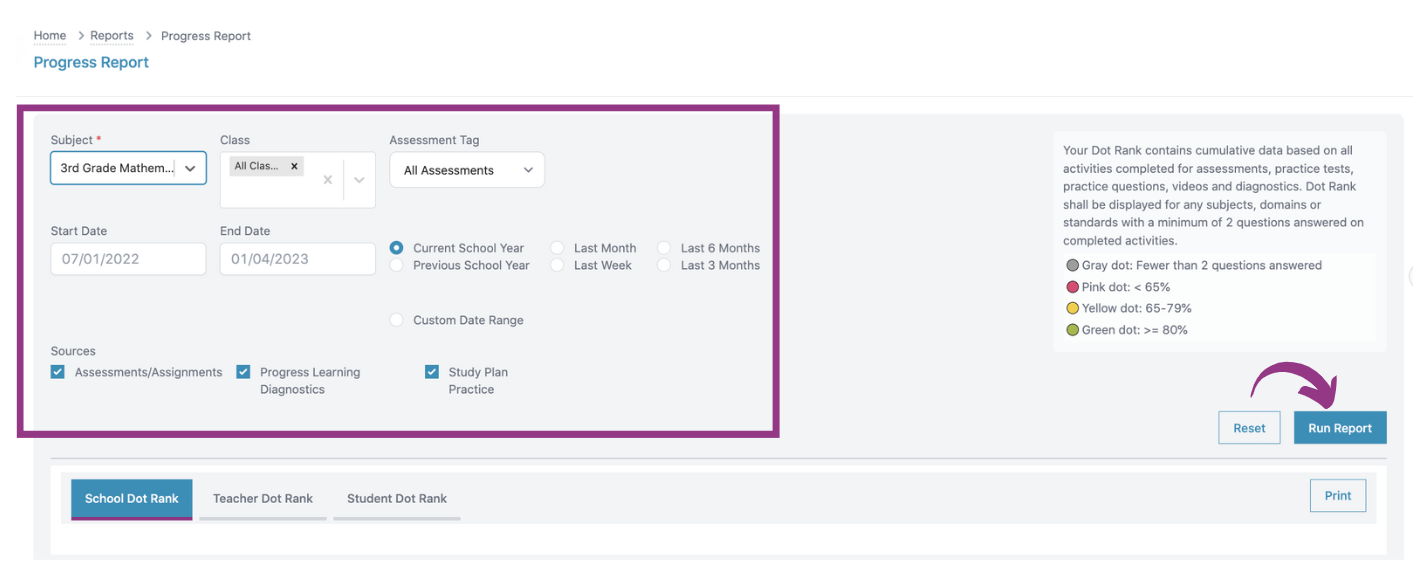Expand the Class dropdown chevron

pyautogui.click(x=359, y=181)
